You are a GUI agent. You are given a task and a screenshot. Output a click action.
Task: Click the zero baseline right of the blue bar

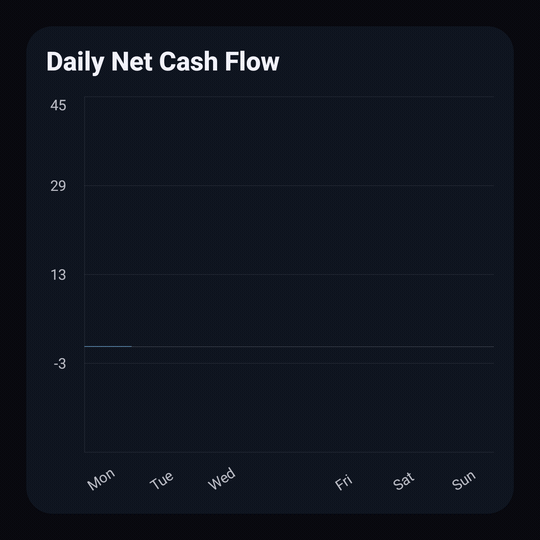coord(313,346)
